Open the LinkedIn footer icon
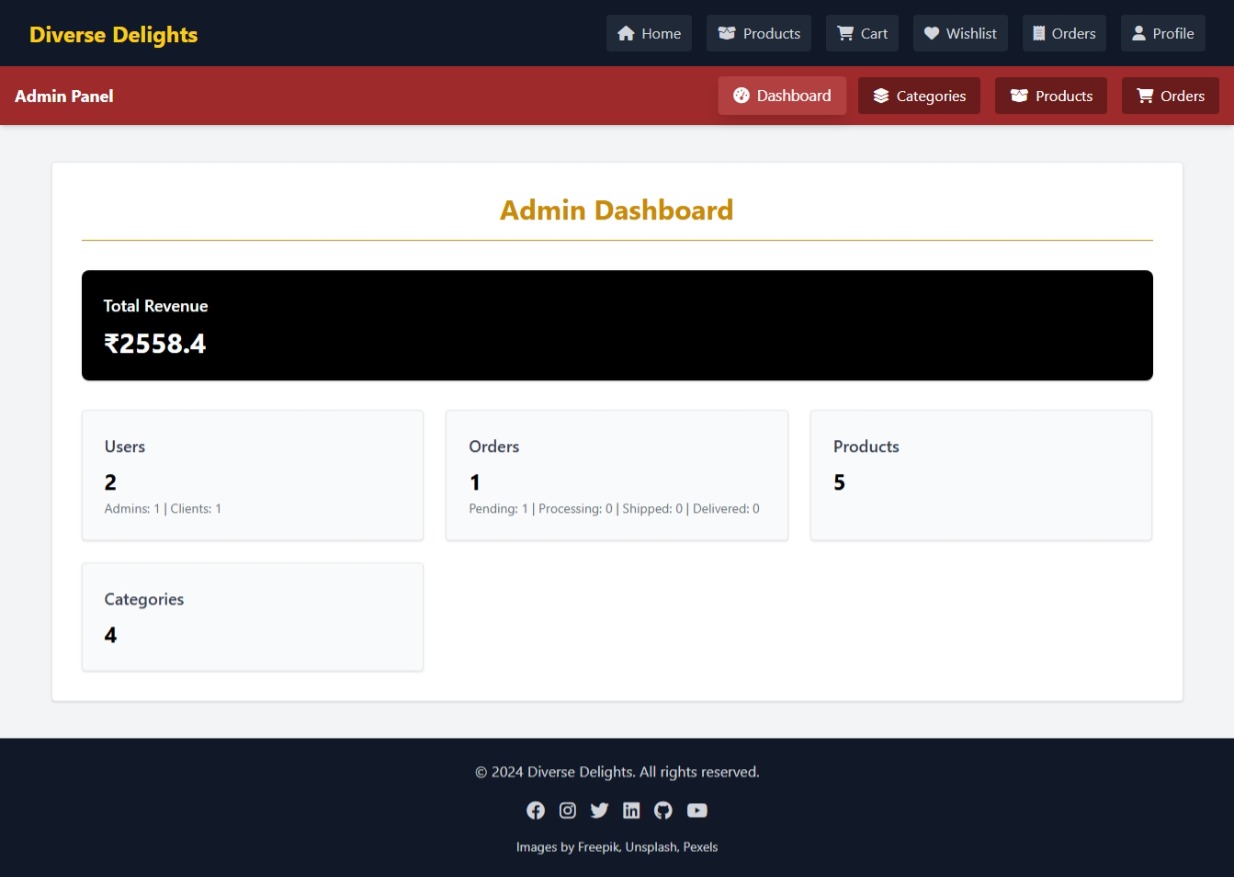1234x877 pixels. coord(631,810)
